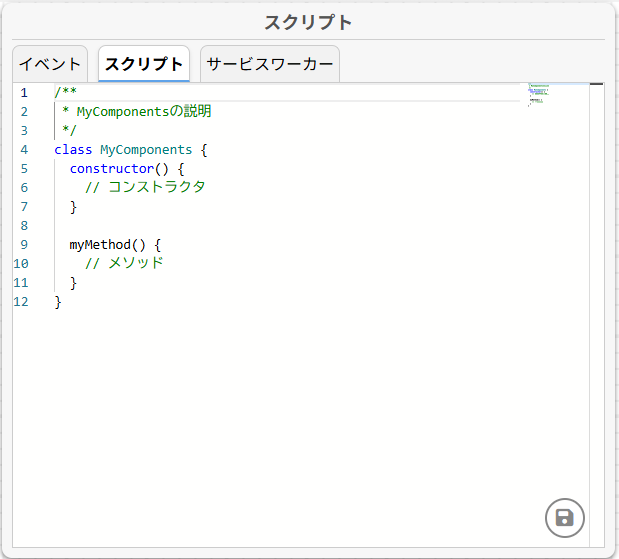The image size is (619, 559).
Task: Click line number 8 in gutter
Action: point(24,226)
